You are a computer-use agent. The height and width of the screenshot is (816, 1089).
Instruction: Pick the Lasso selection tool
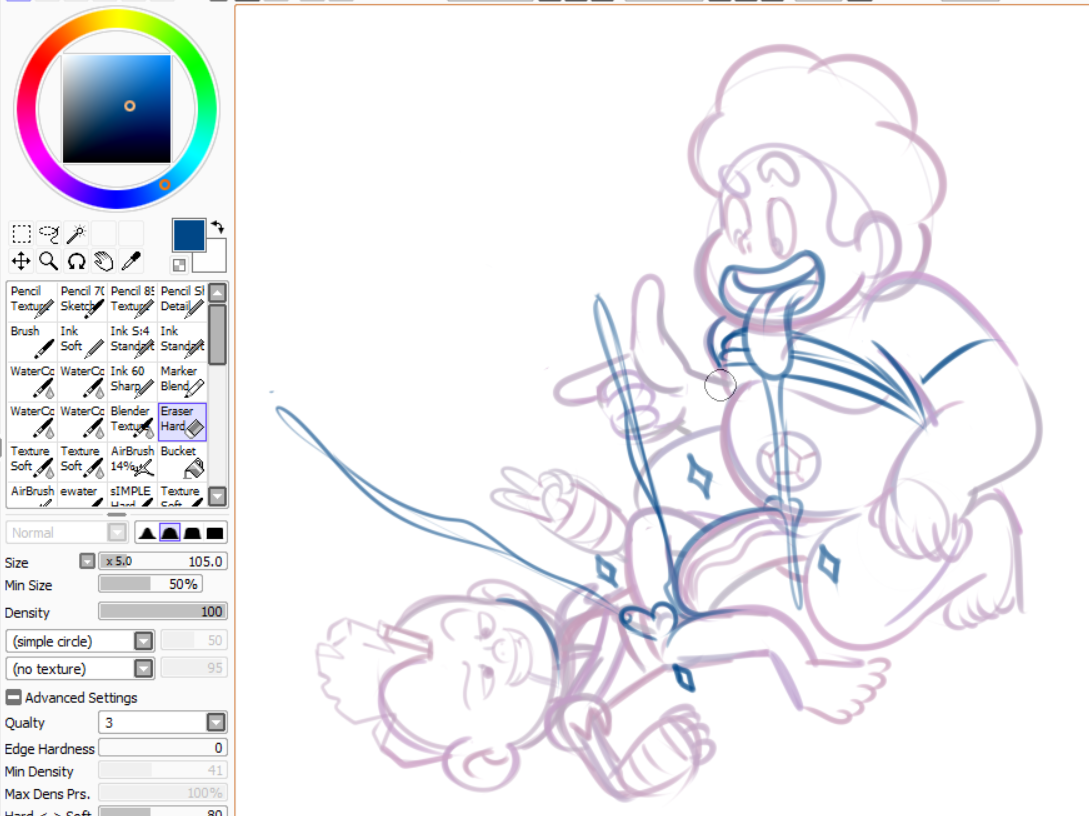pyautogui.click(x=49, y=234)
